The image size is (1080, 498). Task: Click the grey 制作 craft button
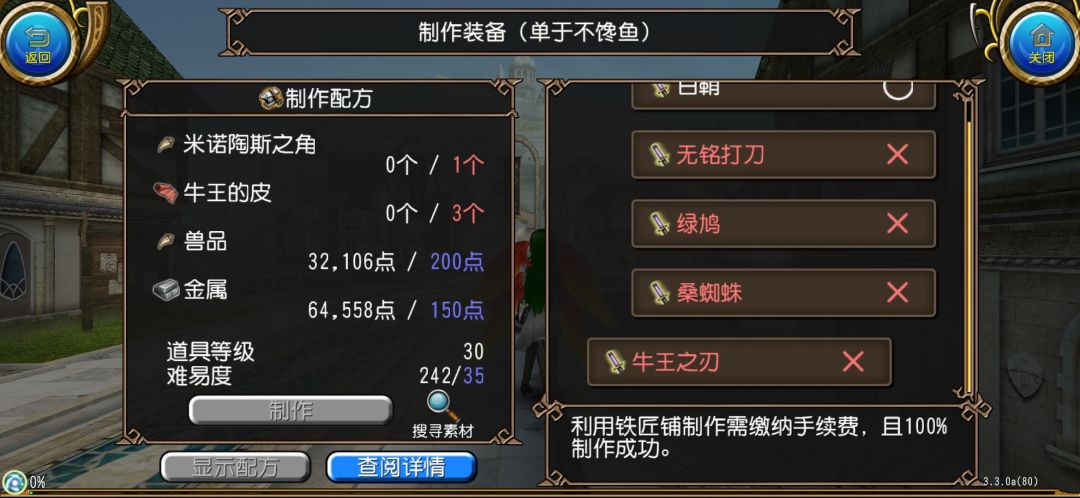click(291, 411)
